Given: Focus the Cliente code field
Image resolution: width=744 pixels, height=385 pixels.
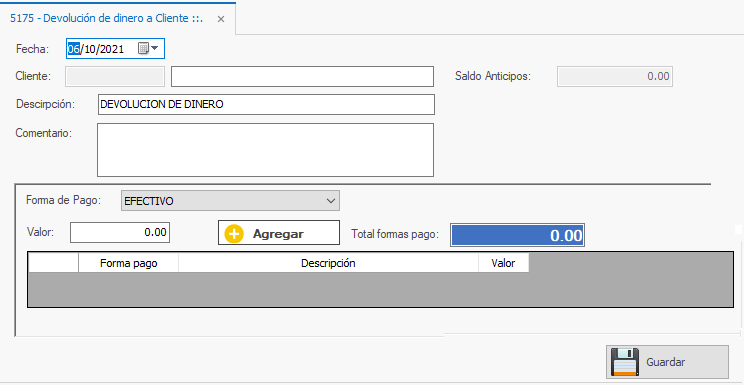Looking at the screenshot, I should [115, 76].
